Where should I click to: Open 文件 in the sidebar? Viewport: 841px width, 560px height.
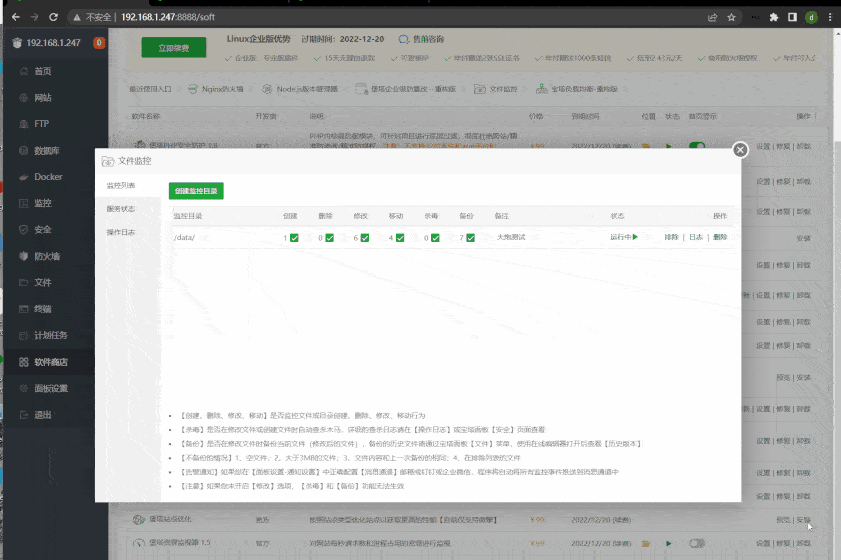(43, 283)
